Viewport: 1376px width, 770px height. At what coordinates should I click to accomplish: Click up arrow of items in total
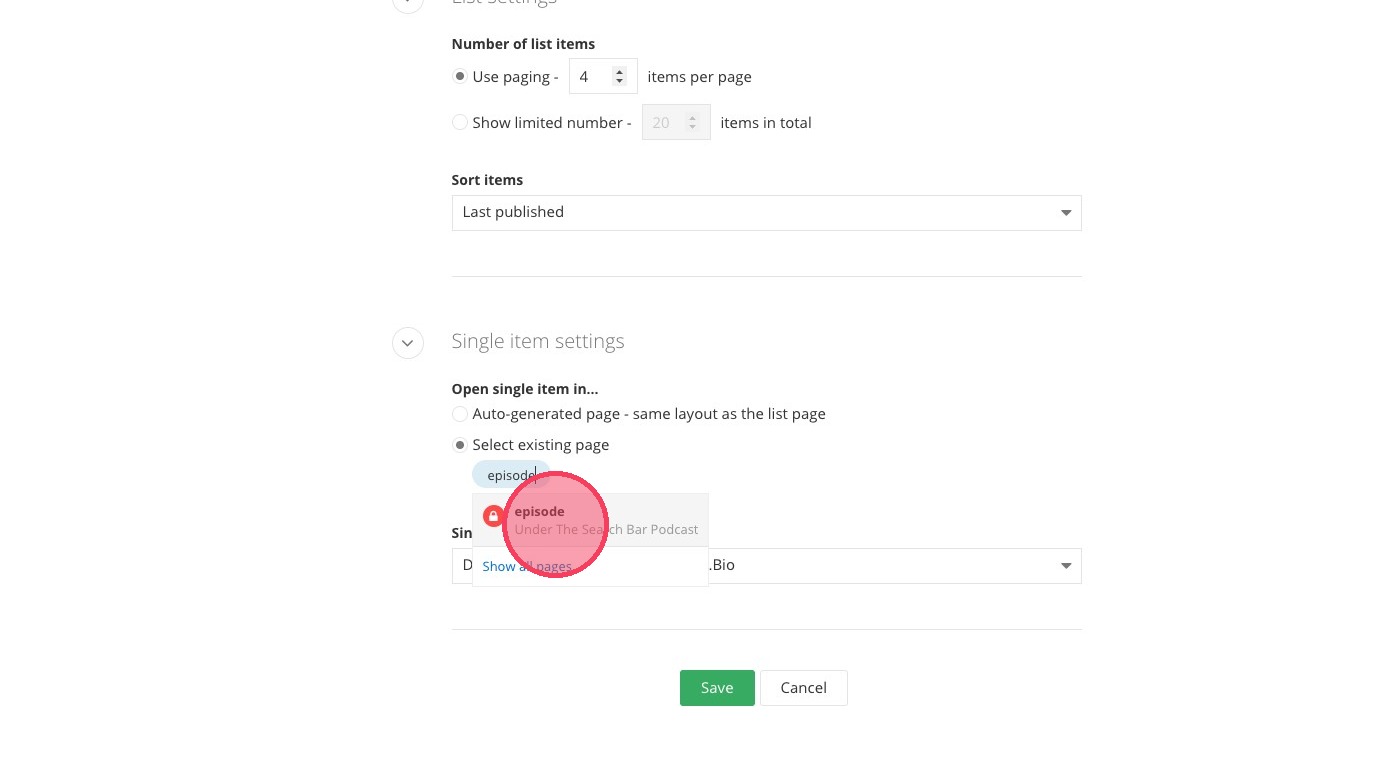[x=692, y=117]
